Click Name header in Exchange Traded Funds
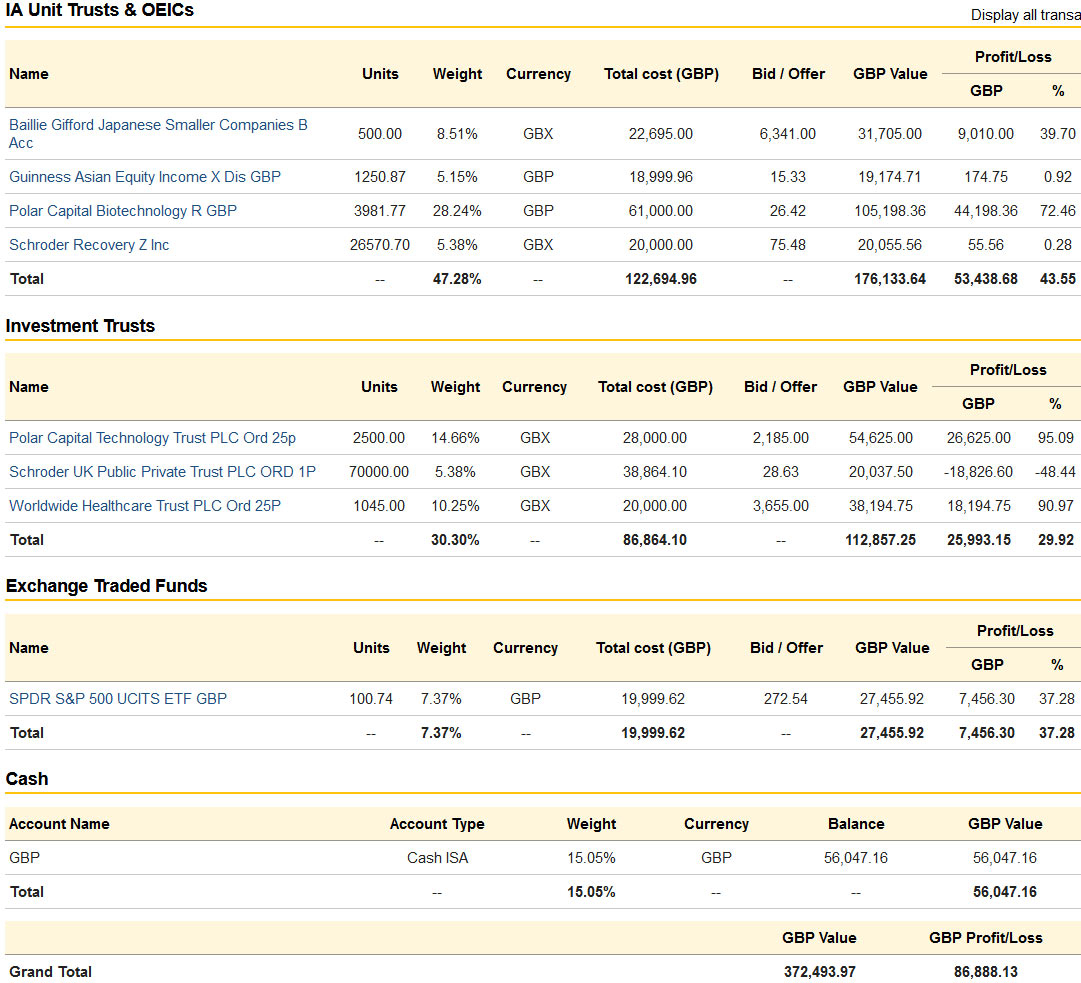Viewport: 1081px width, 983px height. pyautogui.click(x=29, y=648)
